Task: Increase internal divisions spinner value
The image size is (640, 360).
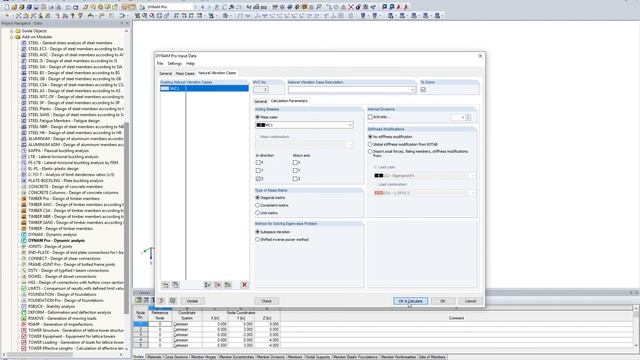Action: (x=468, y=116)
